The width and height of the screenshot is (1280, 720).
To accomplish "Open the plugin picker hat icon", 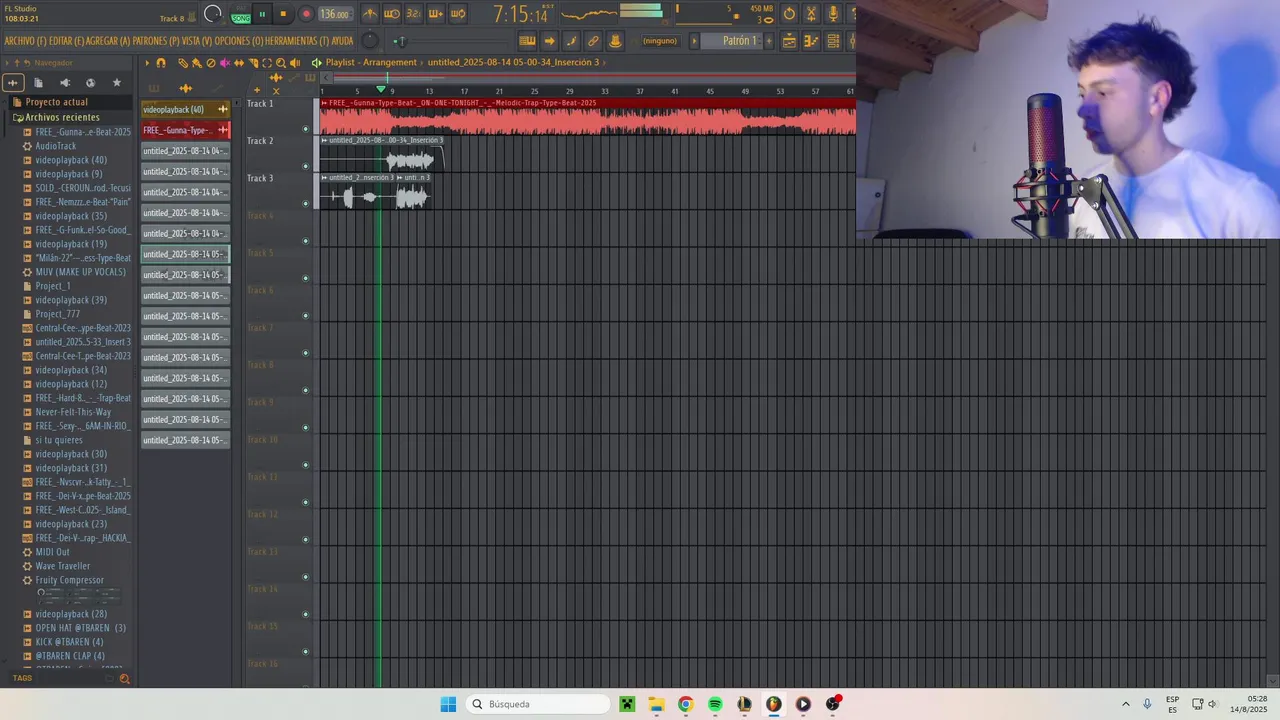I will (x=615, y=41).
